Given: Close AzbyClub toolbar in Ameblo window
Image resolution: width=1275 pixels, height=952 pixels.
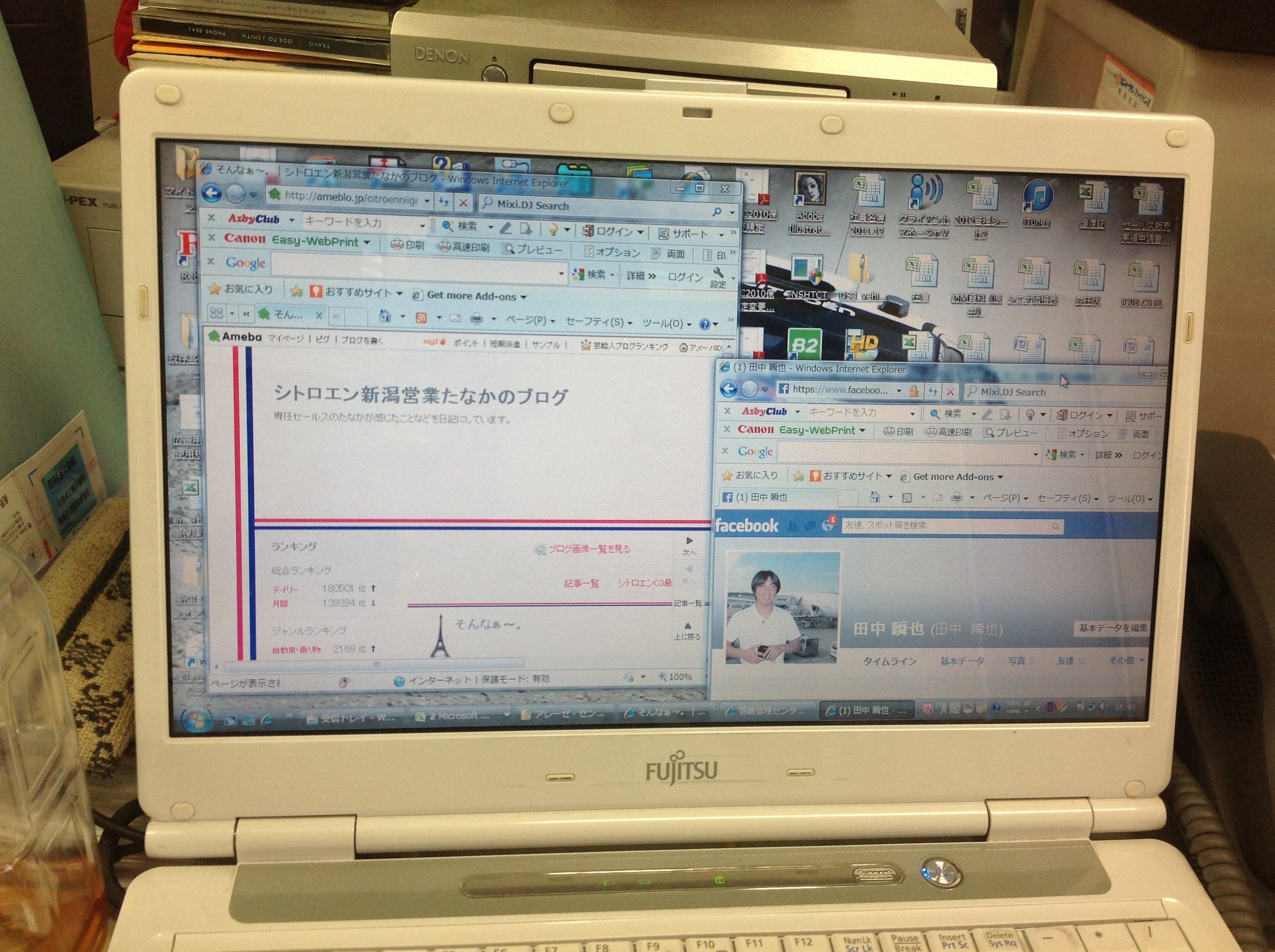Looking at the screenshot, I should tap(212, 218).
